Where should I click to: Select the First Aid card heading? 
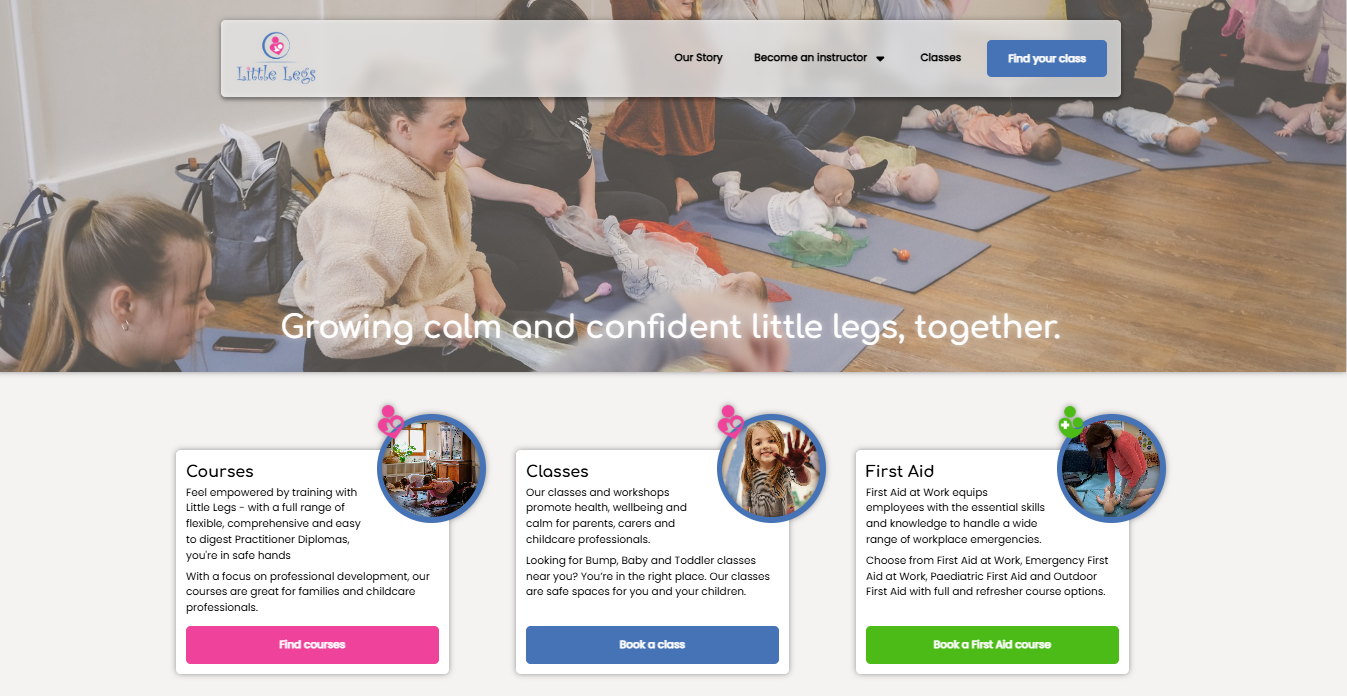point(899,471)
